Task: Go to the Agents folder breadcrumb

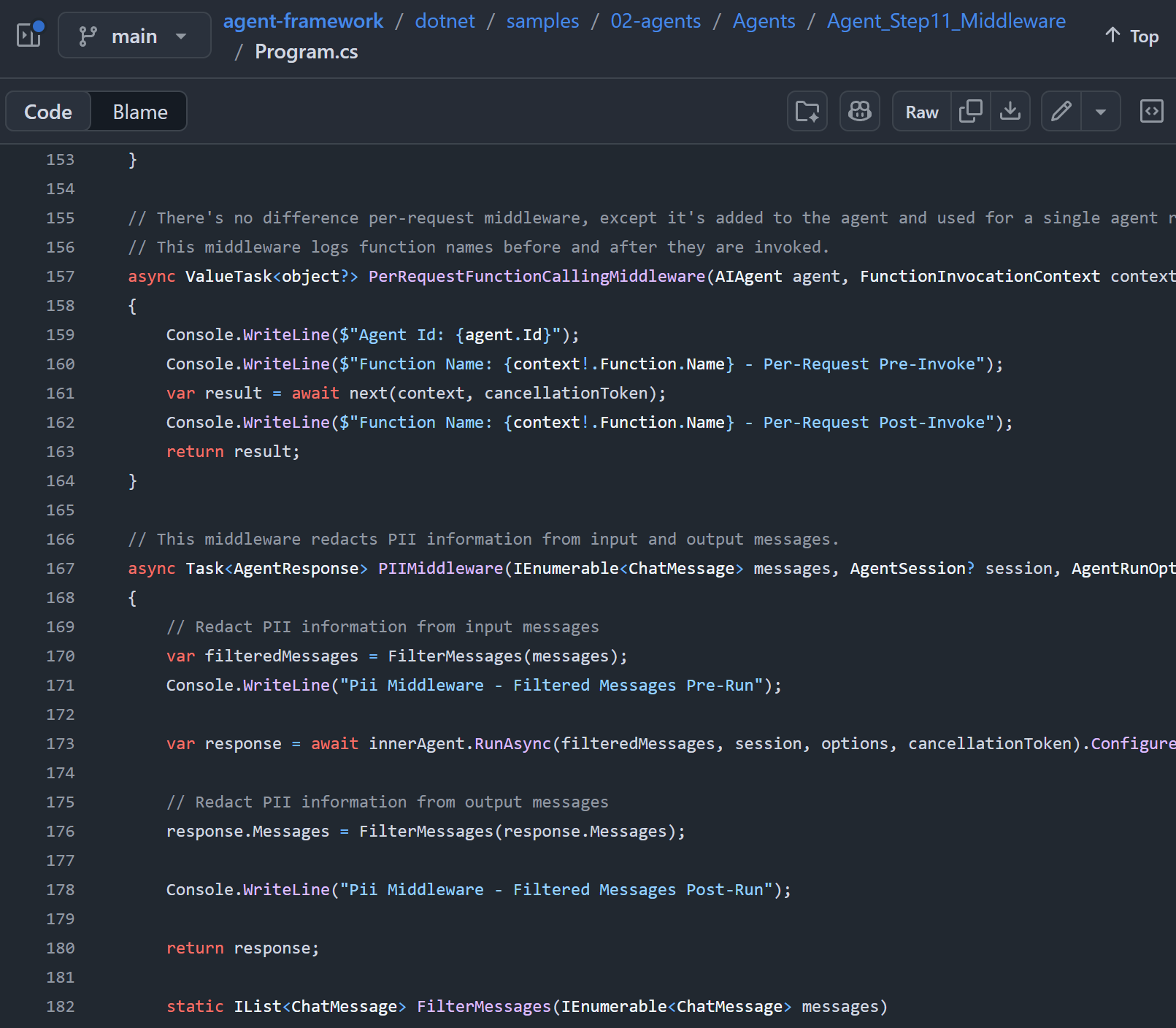Action: [764, 21]
